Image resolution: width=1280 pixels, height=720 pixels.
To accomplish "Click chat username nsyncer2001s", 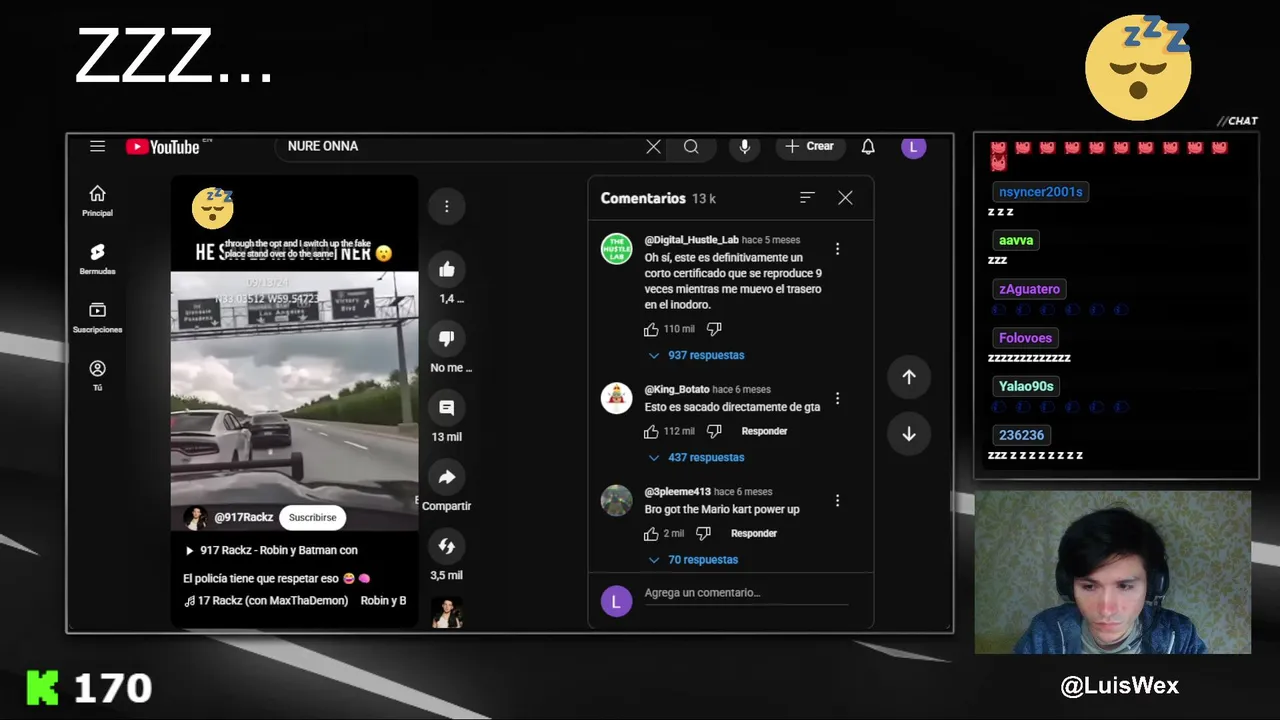I will click(1041, 192).
